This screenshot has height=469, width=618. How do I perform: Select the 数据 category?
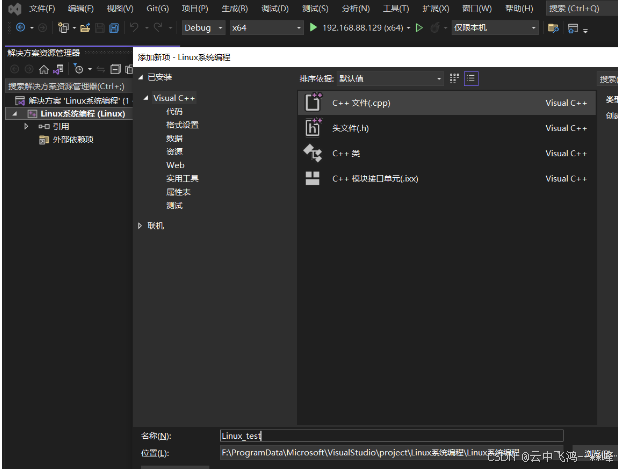tap(174, 138)
